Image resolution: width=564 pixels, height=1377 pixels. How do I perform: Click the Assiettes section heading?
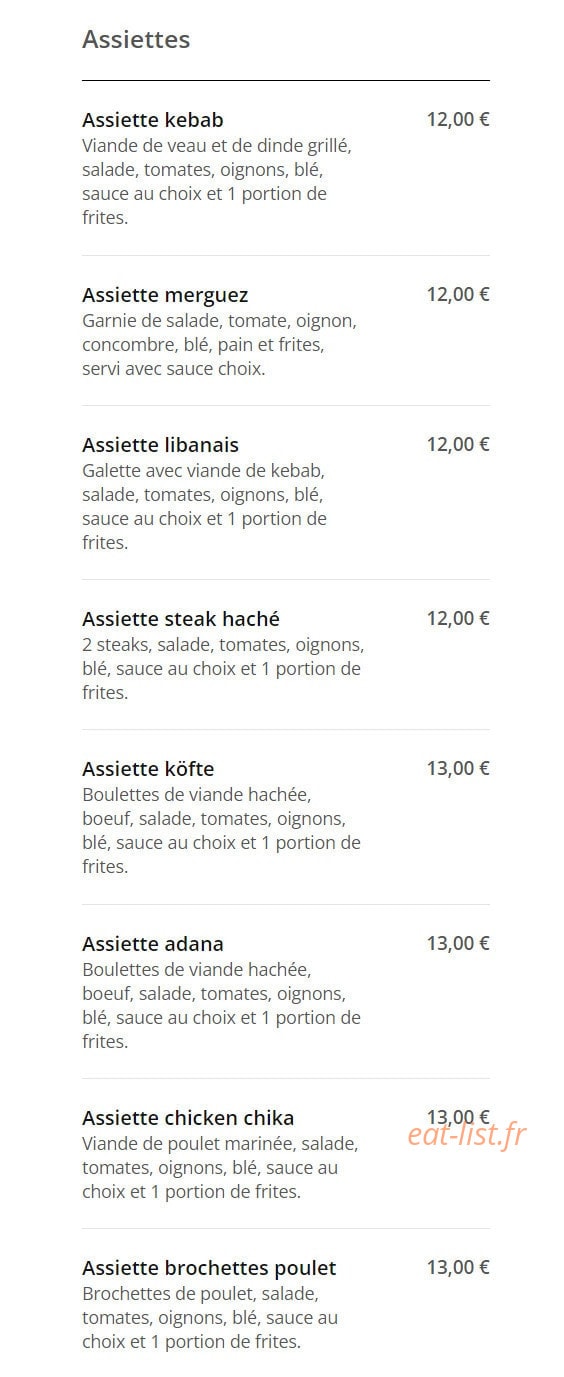click(136, 40)
